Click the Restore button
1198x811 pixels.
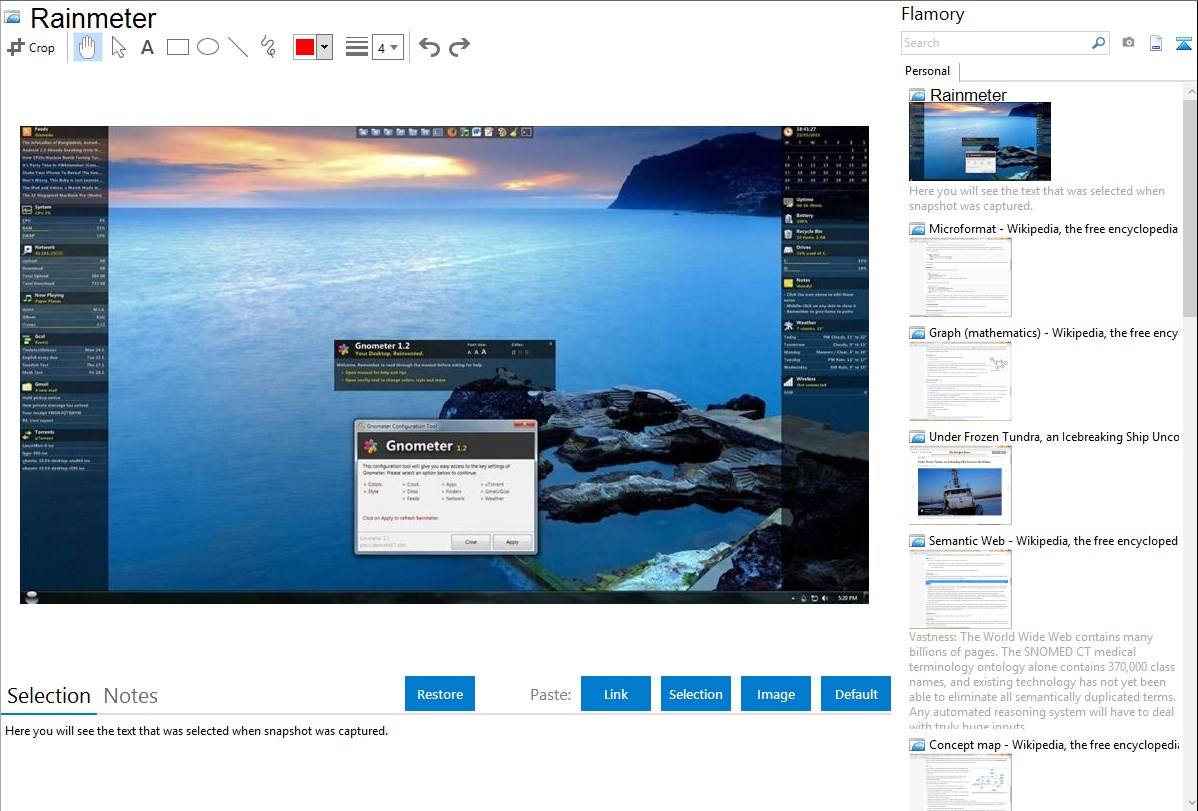pos(440,694)
